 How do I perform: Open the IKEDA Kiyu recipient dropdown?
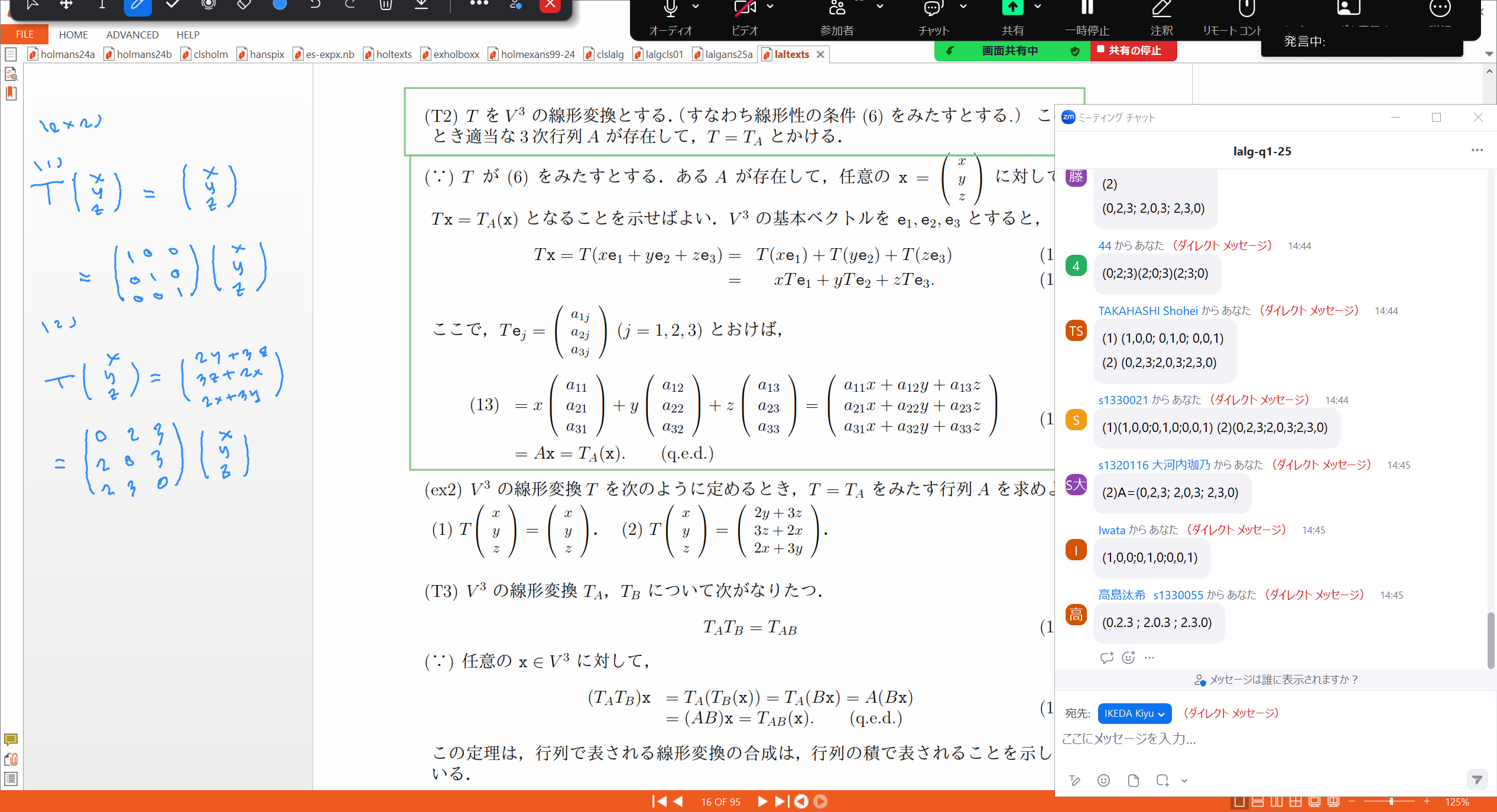tap(1134, 713)
